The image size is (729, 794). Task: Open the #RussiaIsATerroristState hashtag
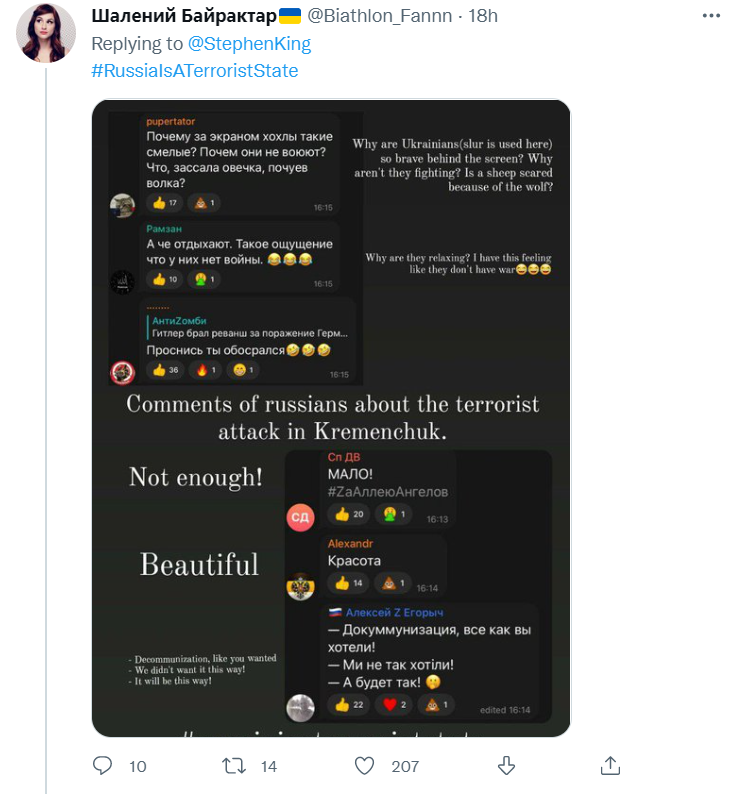[195, 70]
